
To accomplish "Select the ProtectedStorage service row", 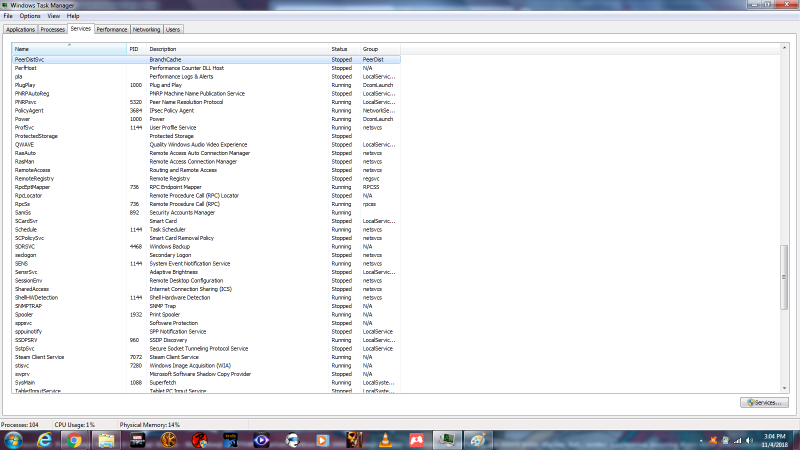I will (206, 136).
